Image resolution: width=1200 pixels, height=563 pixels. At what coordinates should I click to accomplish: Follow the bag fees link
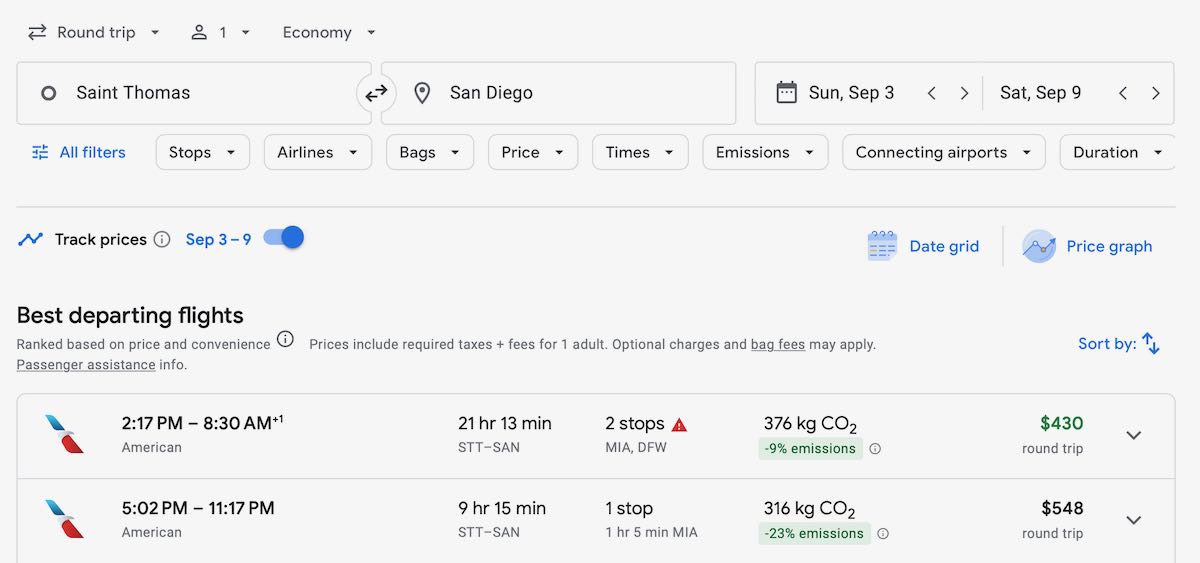[777, 344]
